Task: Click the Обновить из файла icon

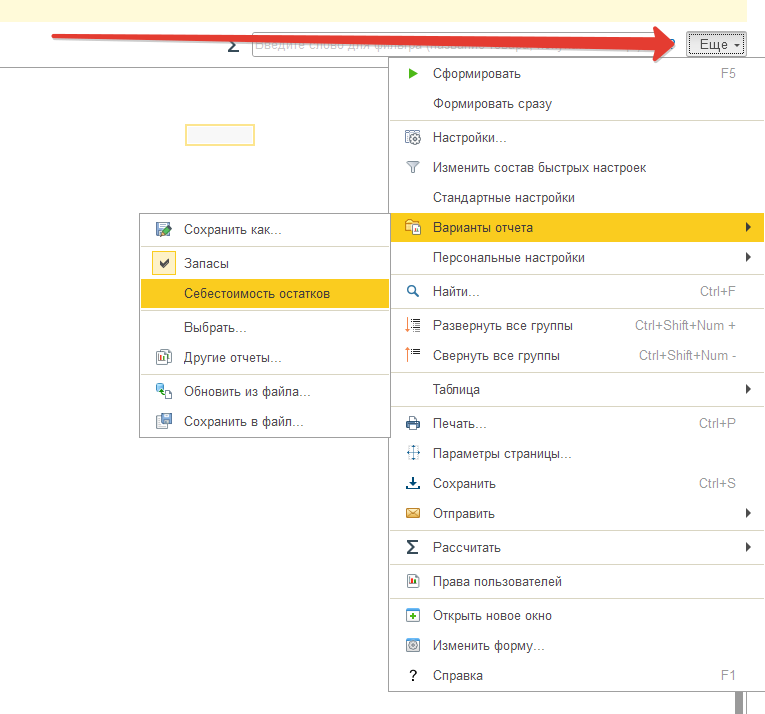Action: (163, 391)
